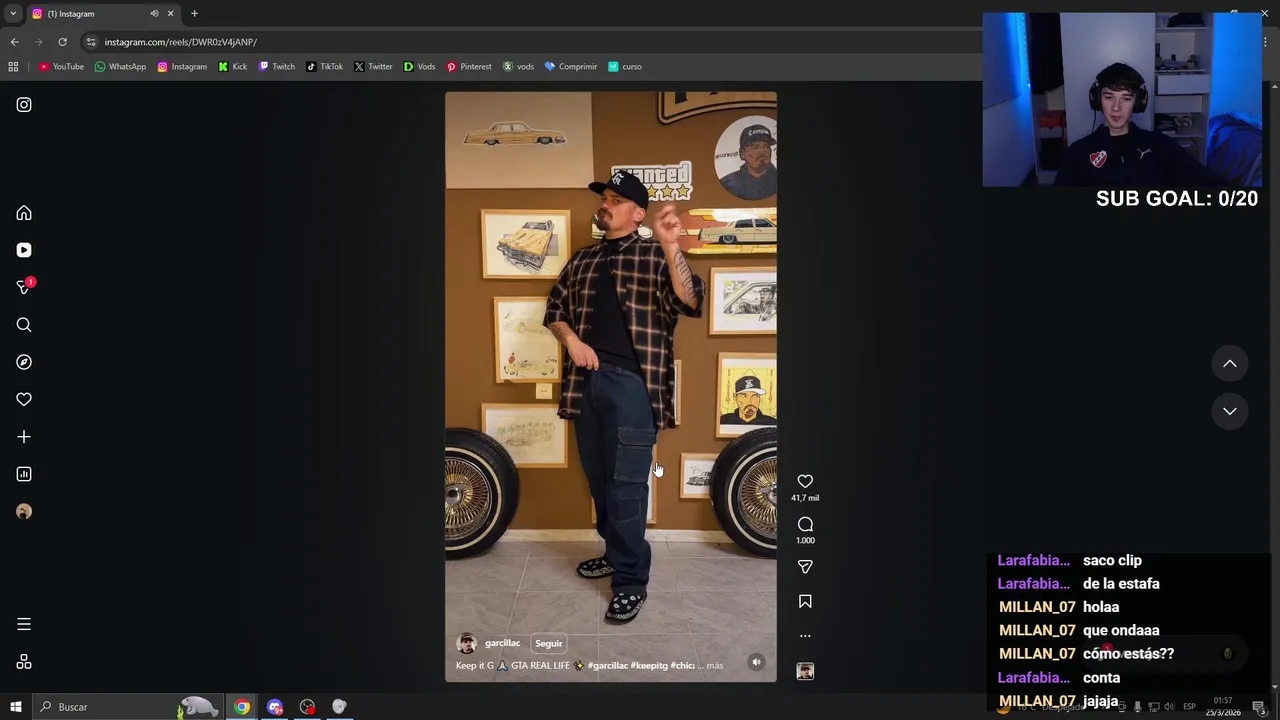This screenshot has height=720, width=1280.
Task: Open the YouTube bookmark
Action: coord(61,67)
